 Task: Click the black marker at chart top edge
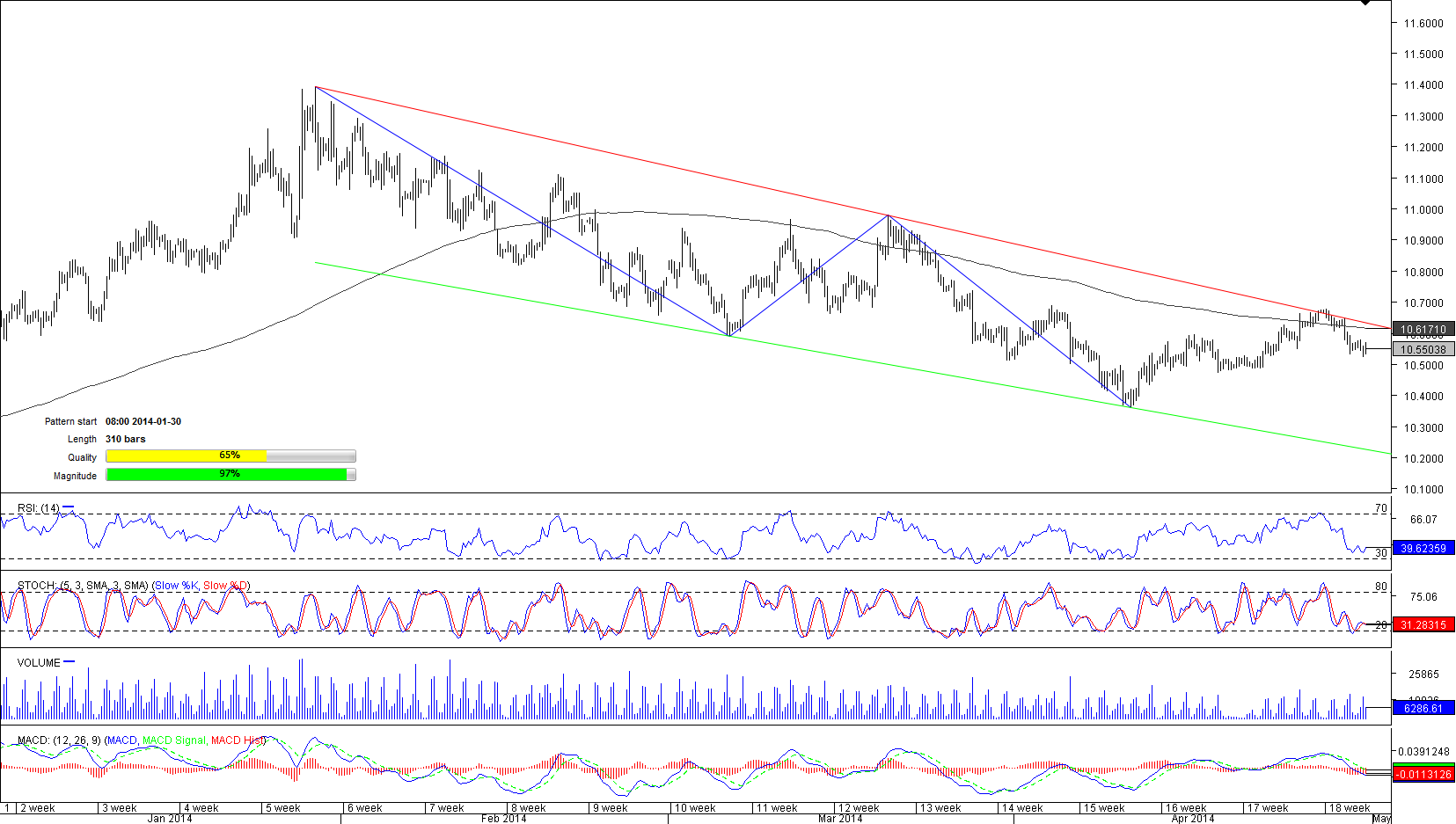point(1365,3)
